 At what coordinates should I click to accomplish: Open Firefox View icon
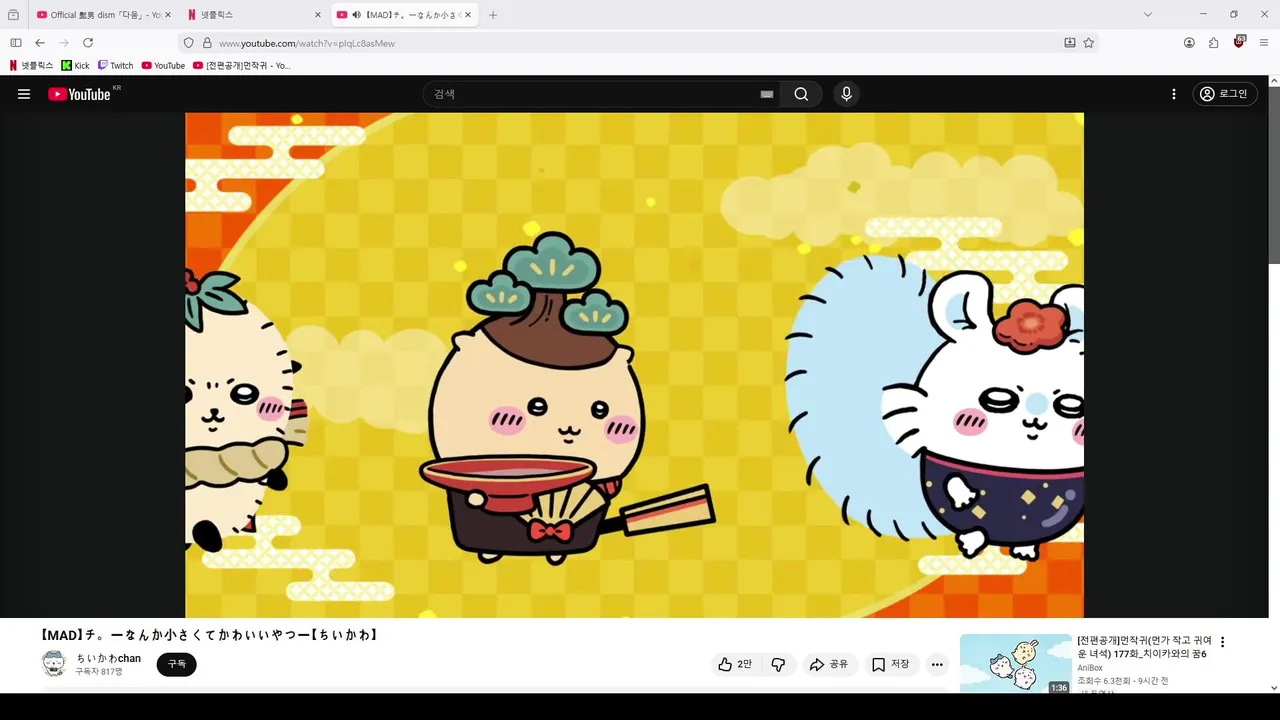coord(13,15)
